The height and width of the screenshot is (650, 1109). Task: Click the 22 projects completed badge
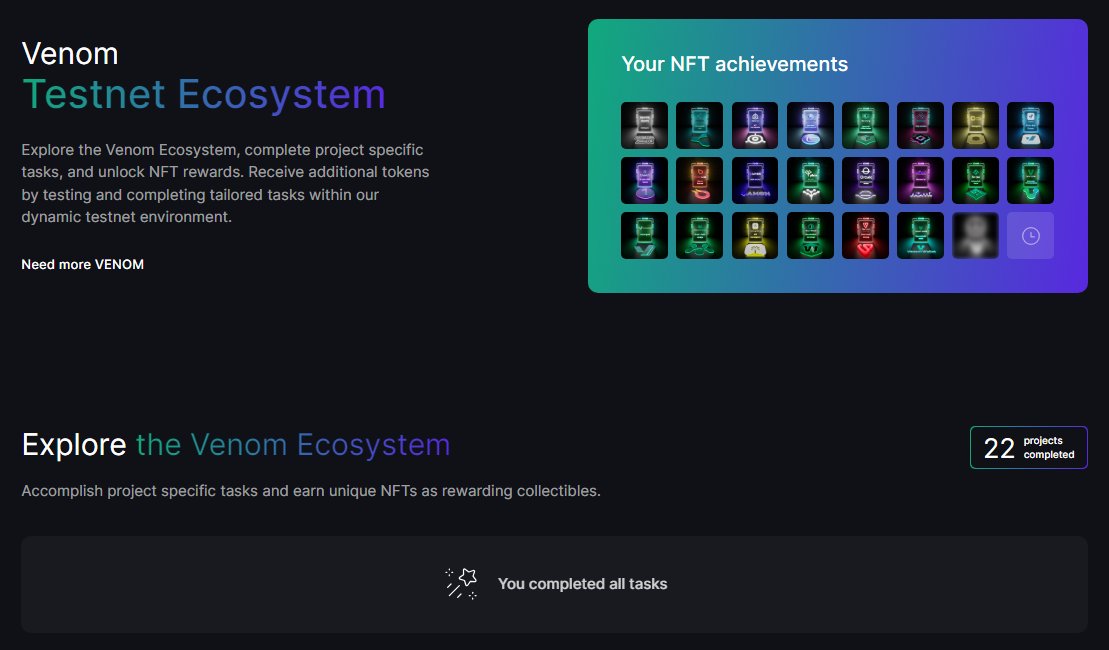[x=1028, y=448]
